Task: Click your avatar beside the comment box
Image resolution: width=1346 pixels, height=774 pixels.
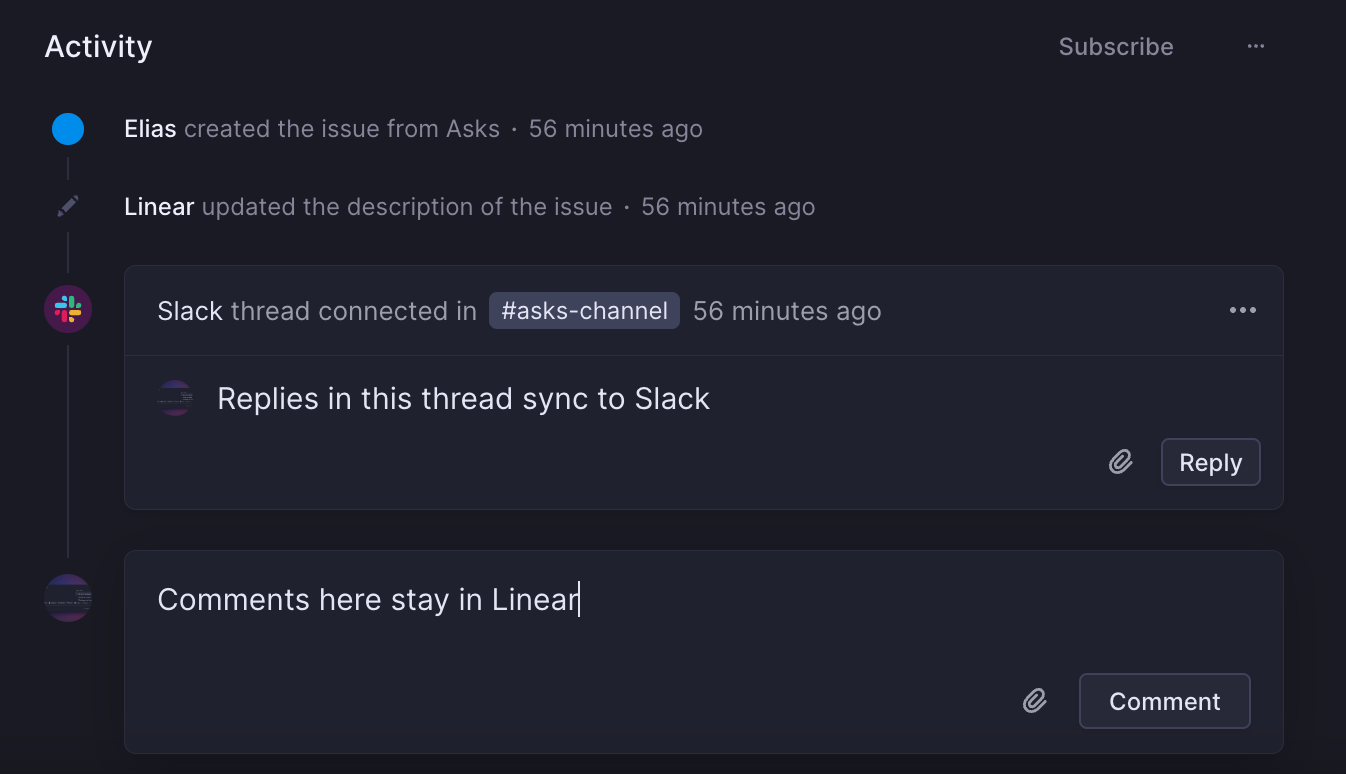Action: 67,598
